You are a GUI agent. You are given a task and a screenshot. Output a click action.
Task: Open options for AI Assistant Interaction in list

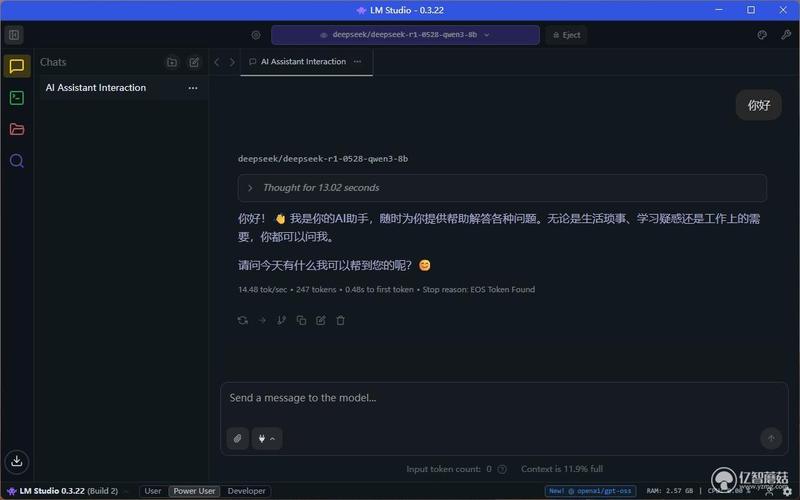tap(193, 88)
